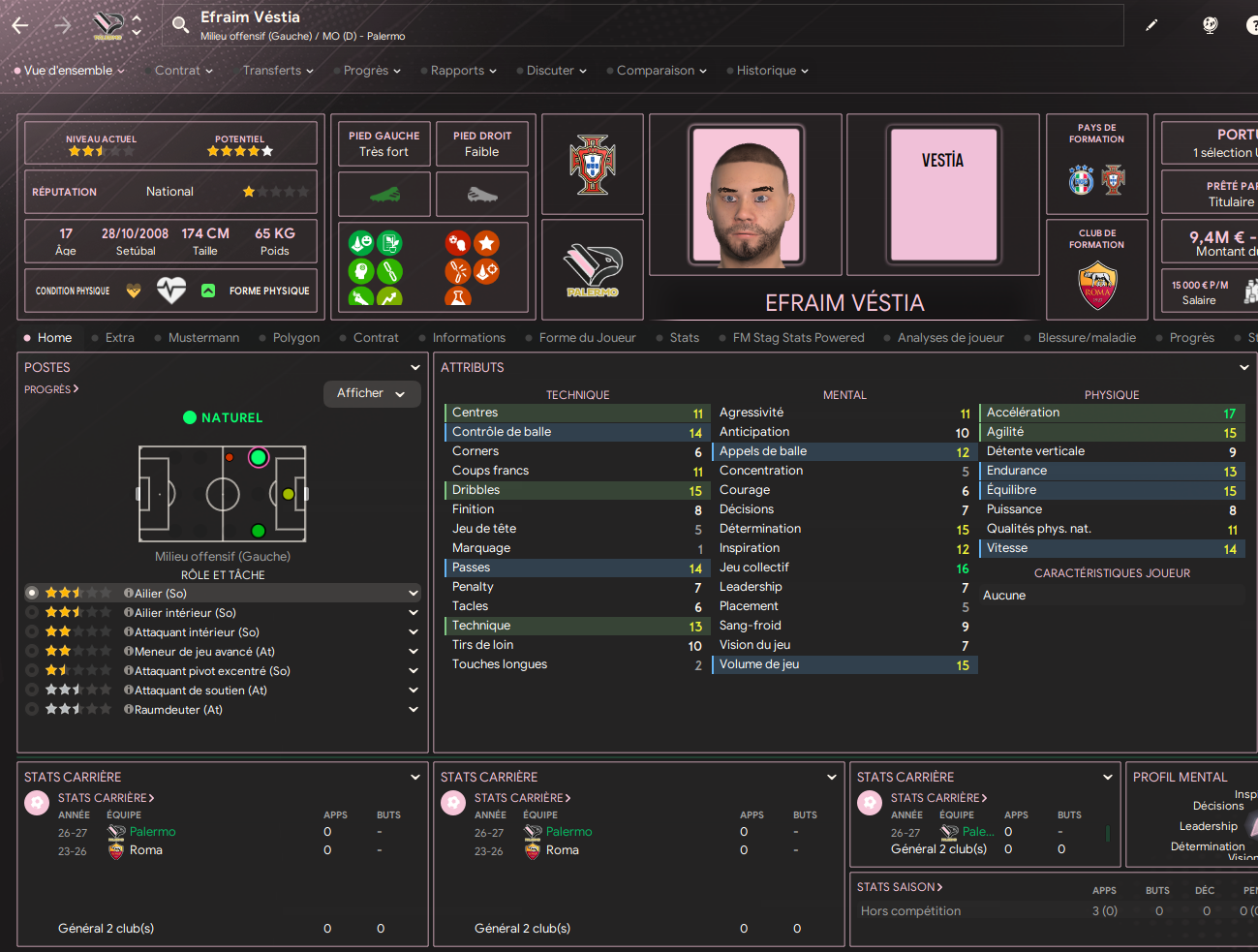1258x952 pixels.
Task: Select the Raumdeuter (At) role radio button
Action: (x=33, y=709)
